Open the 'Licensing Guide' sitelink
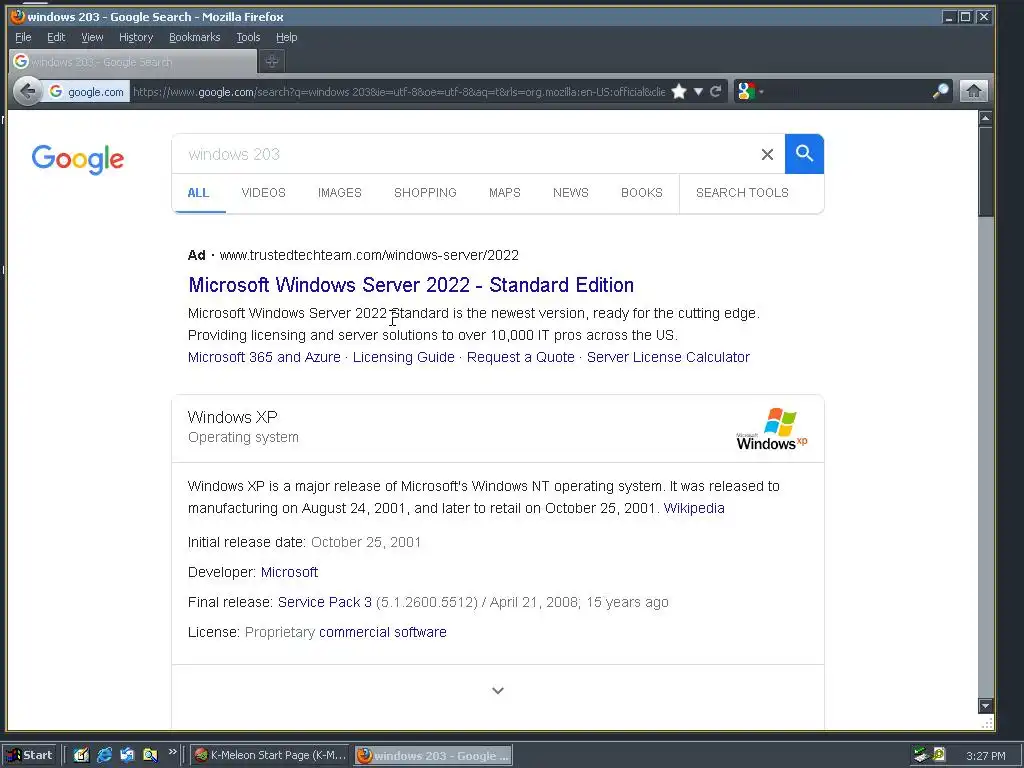This screenshot has width=1024, height=768. [404, 357]
